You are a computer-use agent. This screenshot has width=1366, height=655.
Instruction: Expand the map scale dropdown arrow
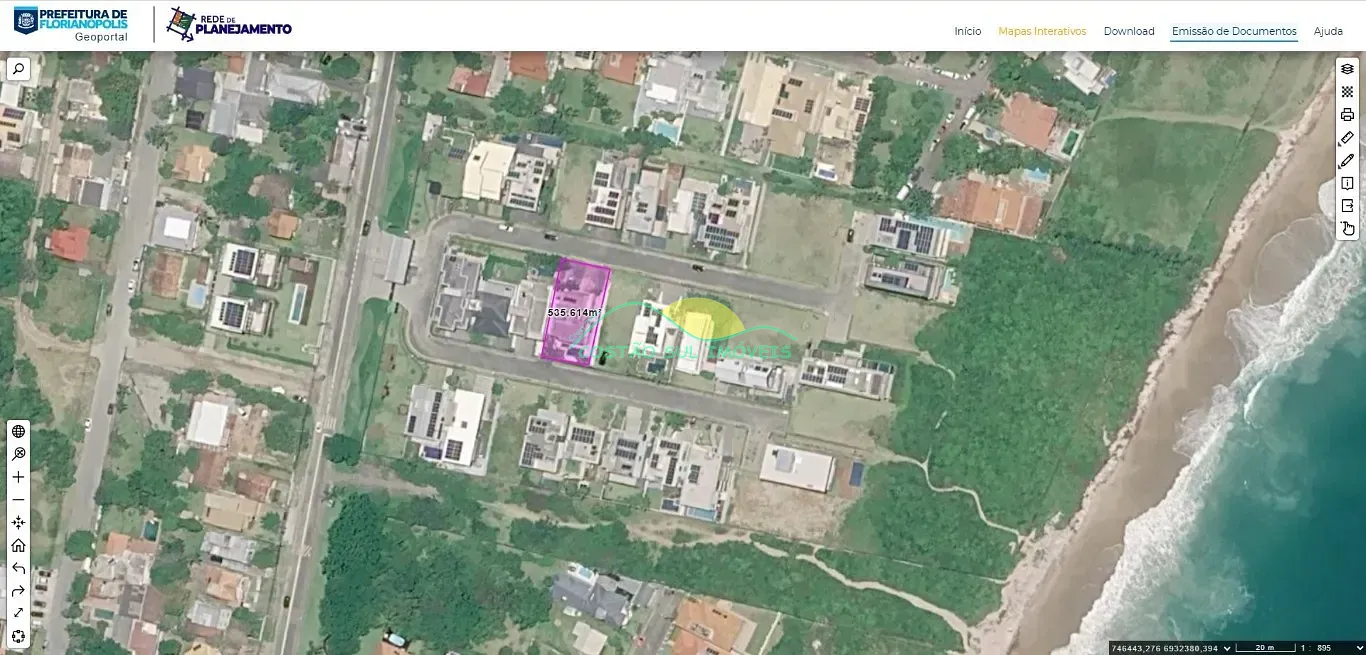1359,648
